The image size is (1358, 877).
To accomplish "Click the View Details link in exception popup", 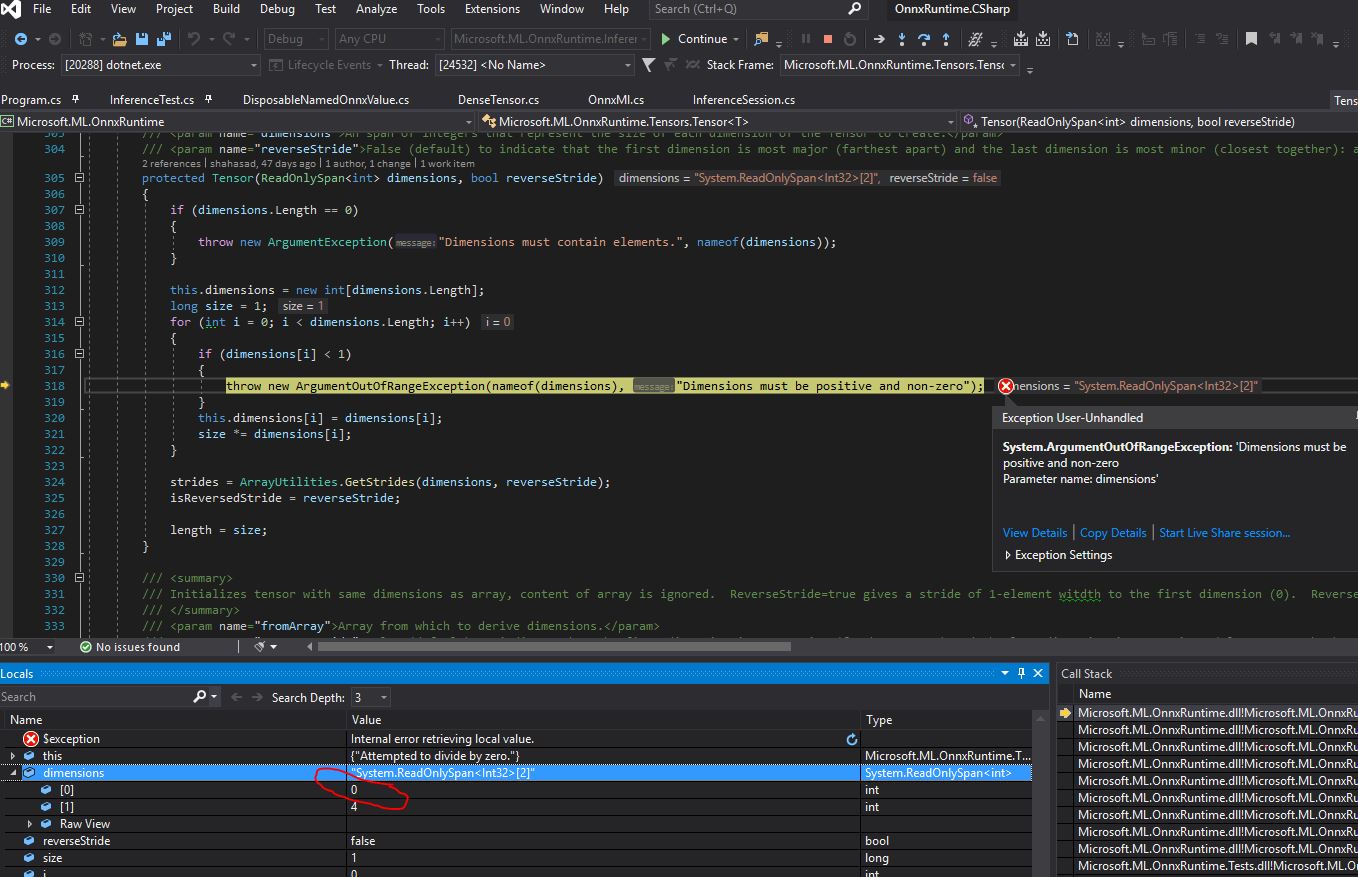I will [x=1034, y=532].
